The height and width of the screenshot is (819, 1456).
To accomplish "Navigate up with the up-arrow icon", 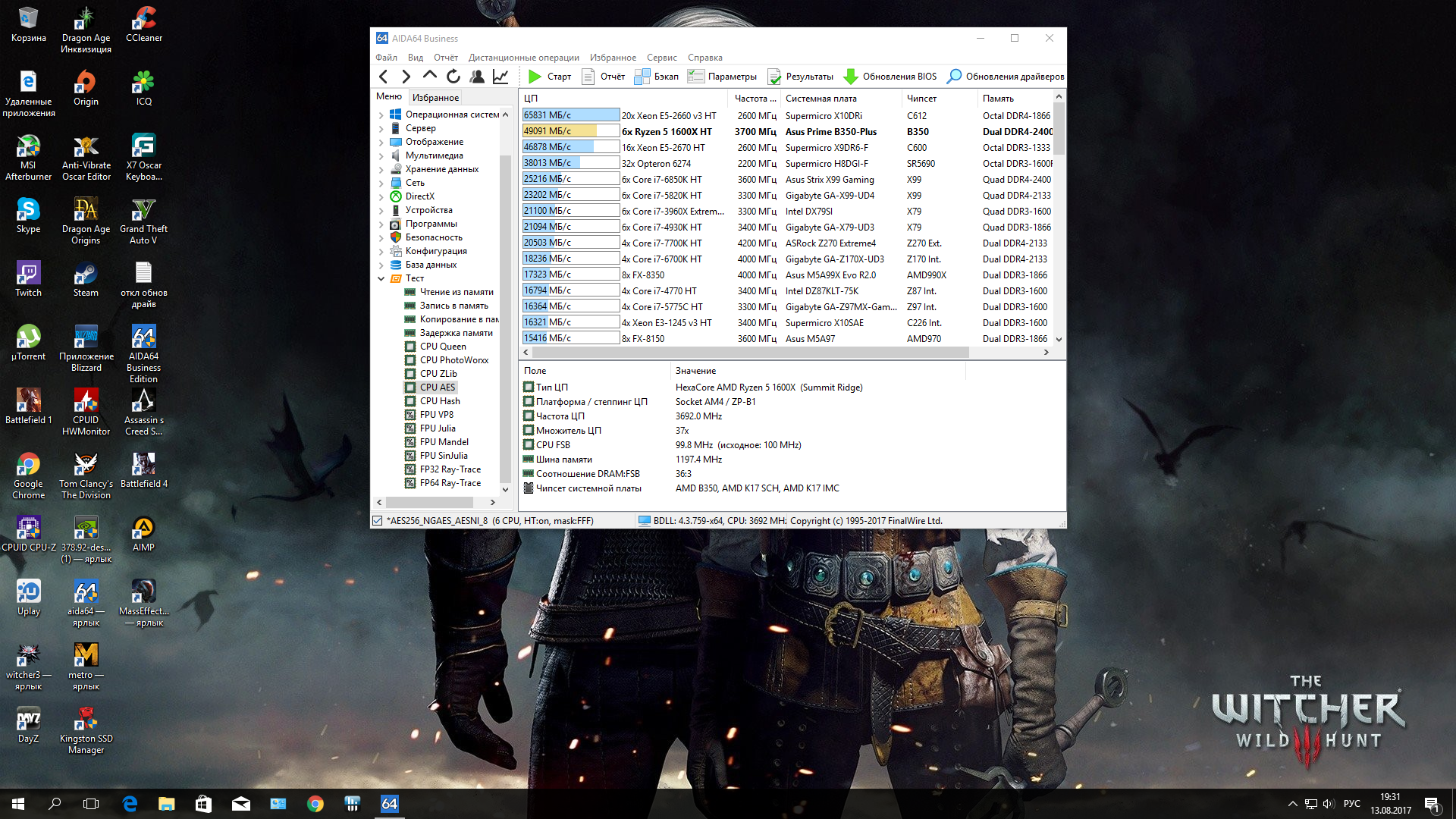I will (430, 76).
